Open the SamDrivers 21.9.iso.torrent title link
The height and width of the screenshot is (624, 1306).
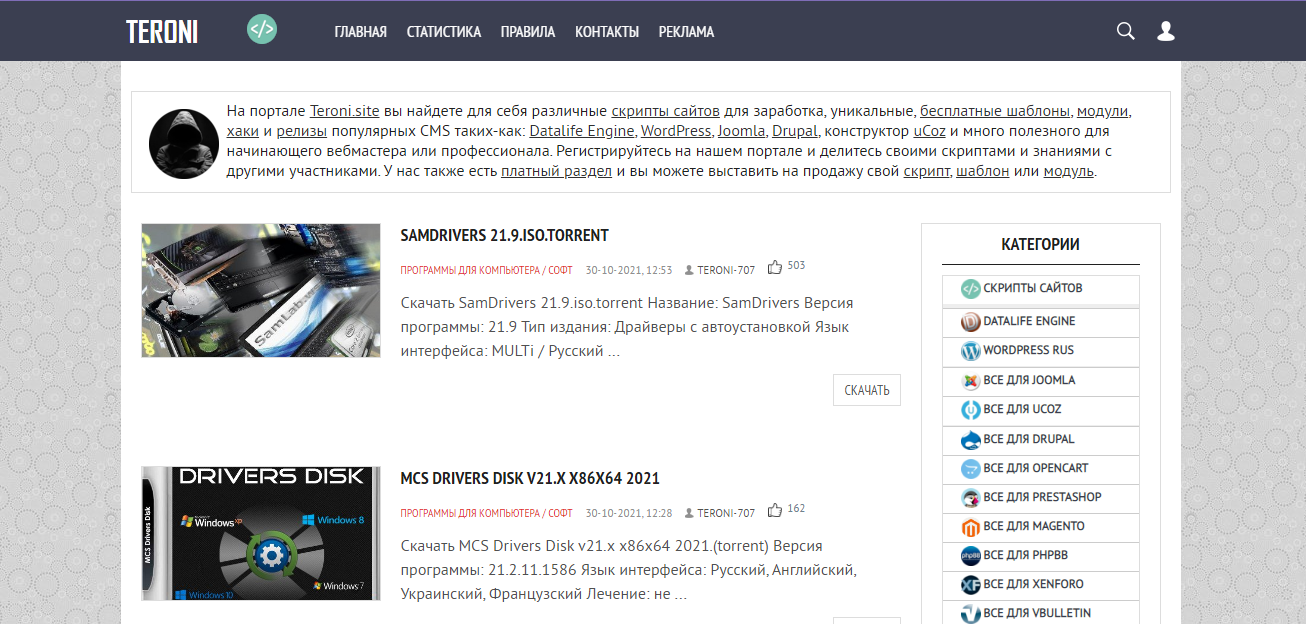point(504,236)
